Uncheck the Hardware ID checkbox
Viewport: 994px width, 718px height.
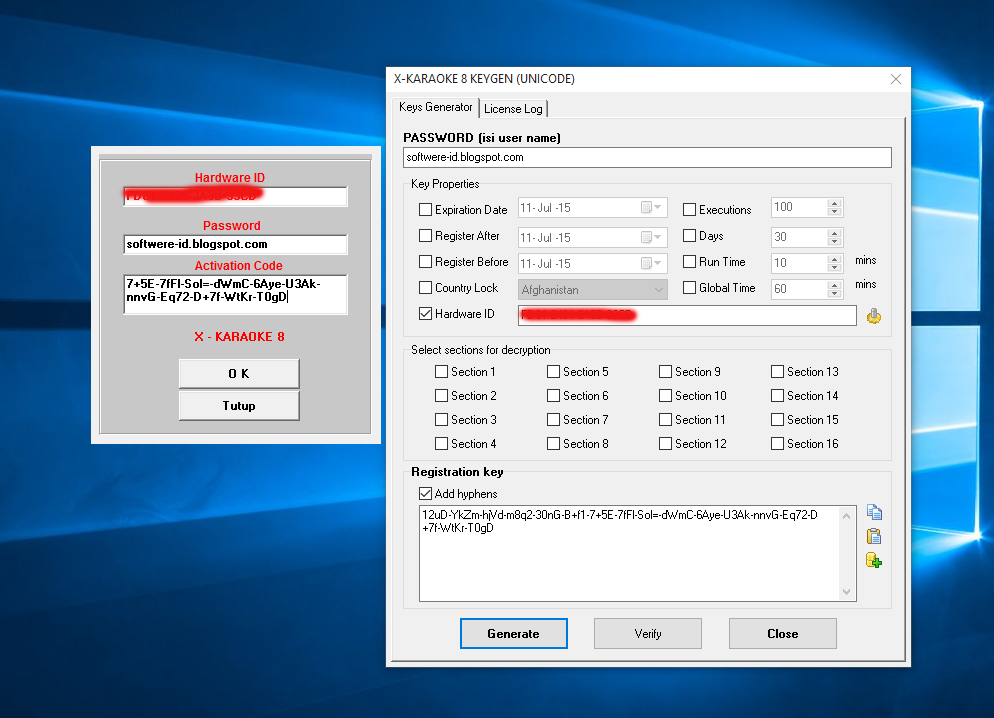(425, 314)
